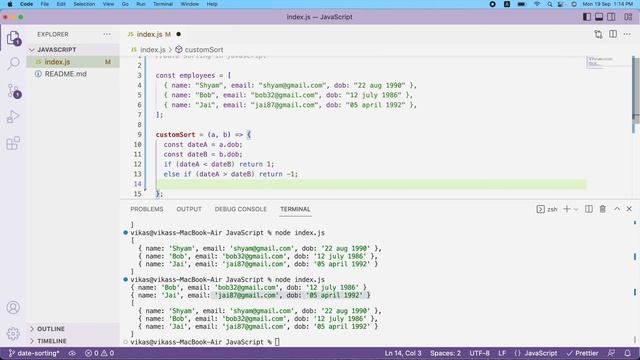Open the Run and Debug view

pyautogui.click(x=13, y=117)
